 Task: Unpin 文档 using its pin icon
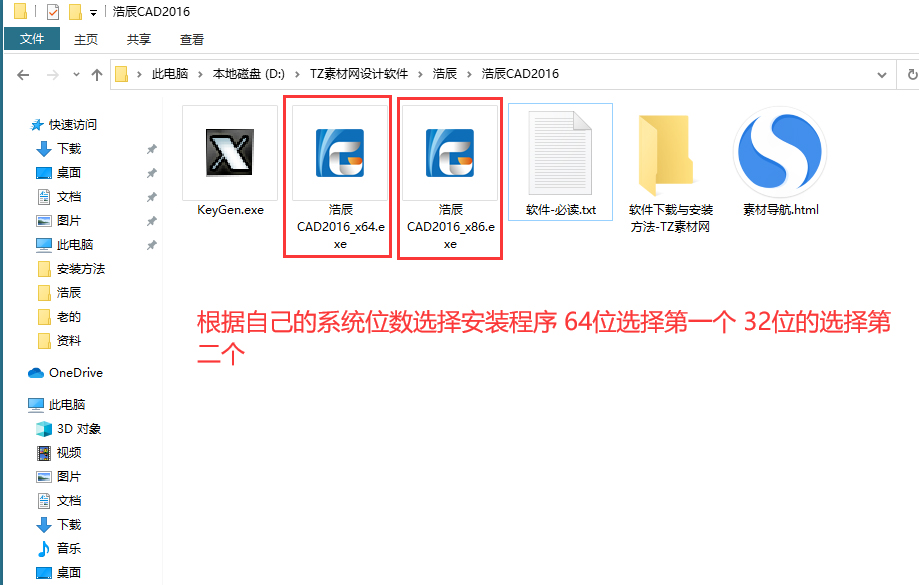[x=151, y=198]
